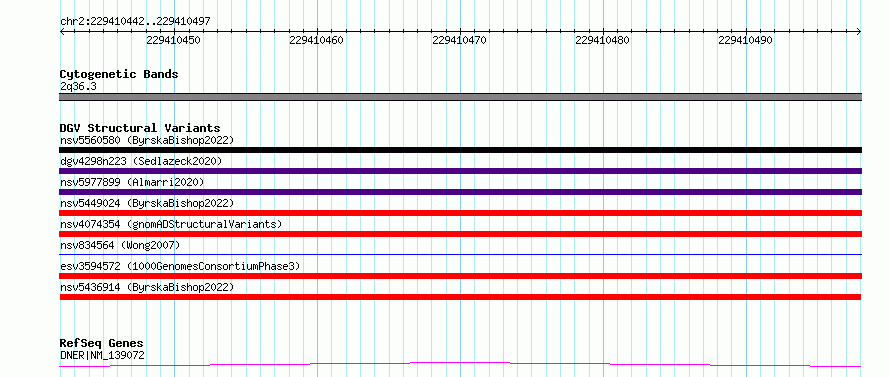
Task: Click dgv4298n223 (Sedlazeck2020) label
Action: [141, 161]
